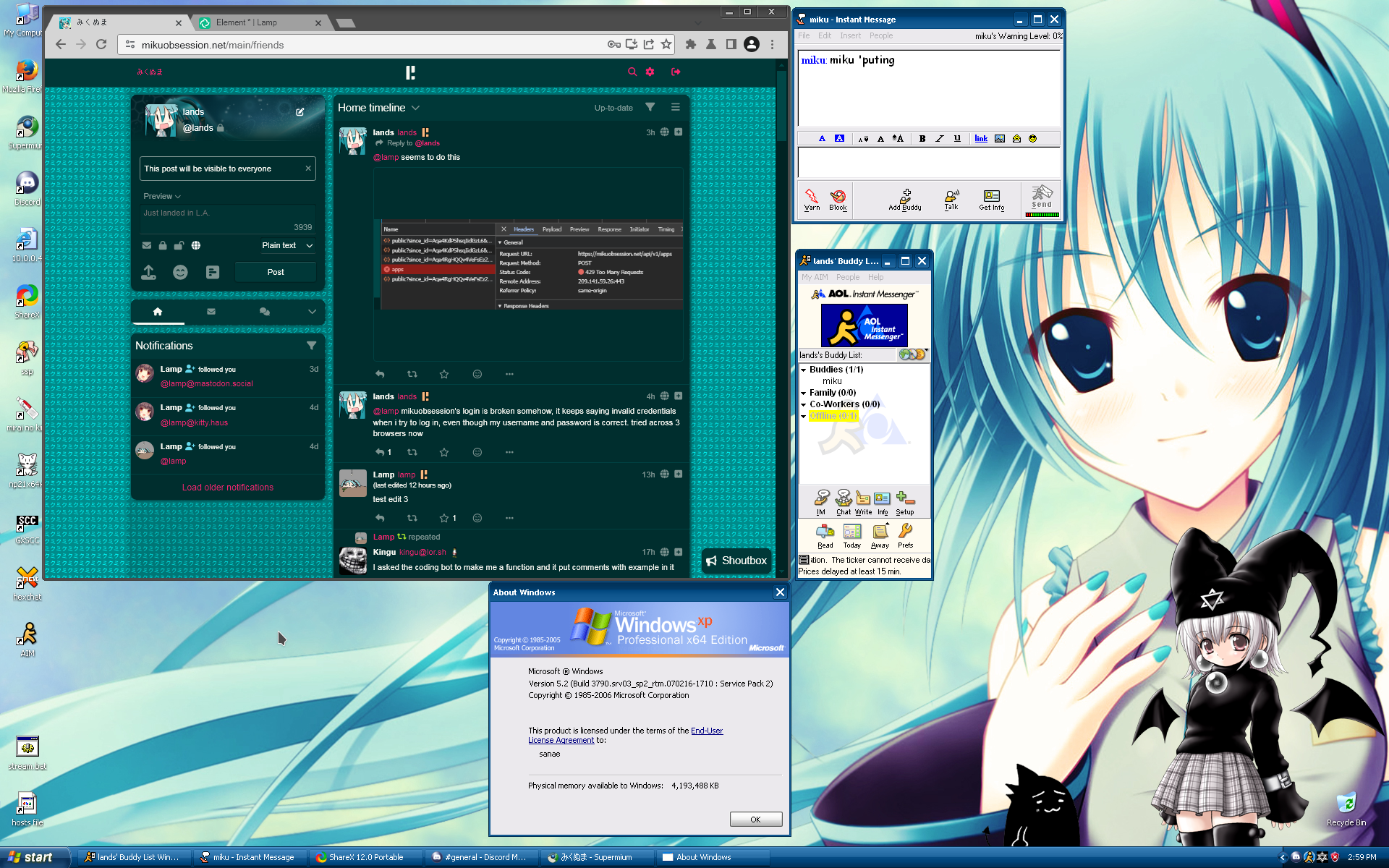Image resolution: width=1389 pixels, height=868 pixels.
Task: Click the decrease font size icon
Action: point(863,138)
